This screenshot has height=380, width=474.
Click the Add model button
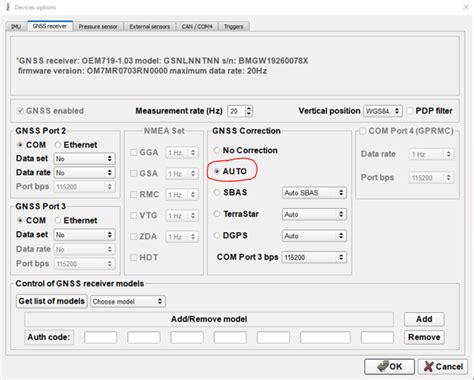point(424,319)
